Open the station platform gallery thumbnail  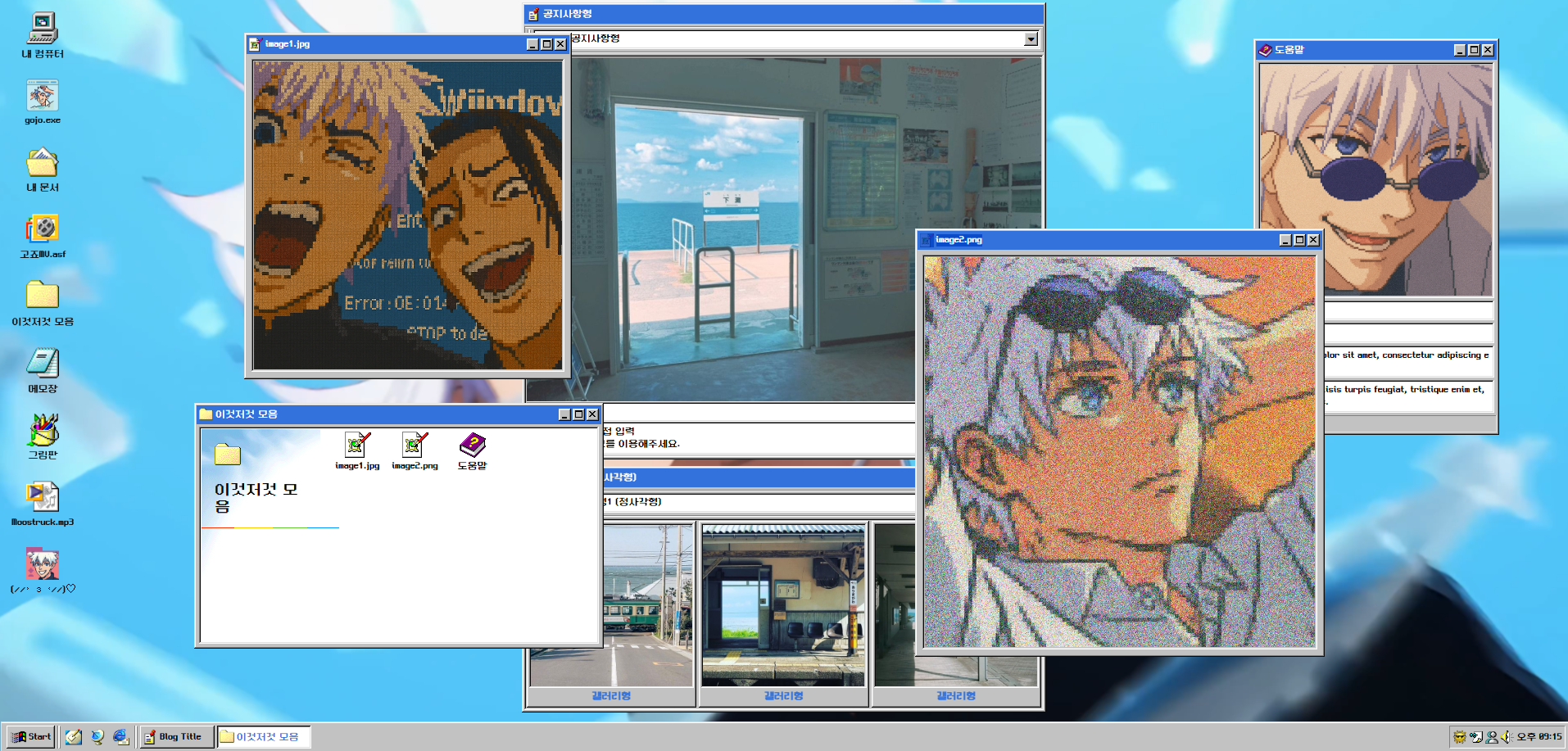pos(783,606)
